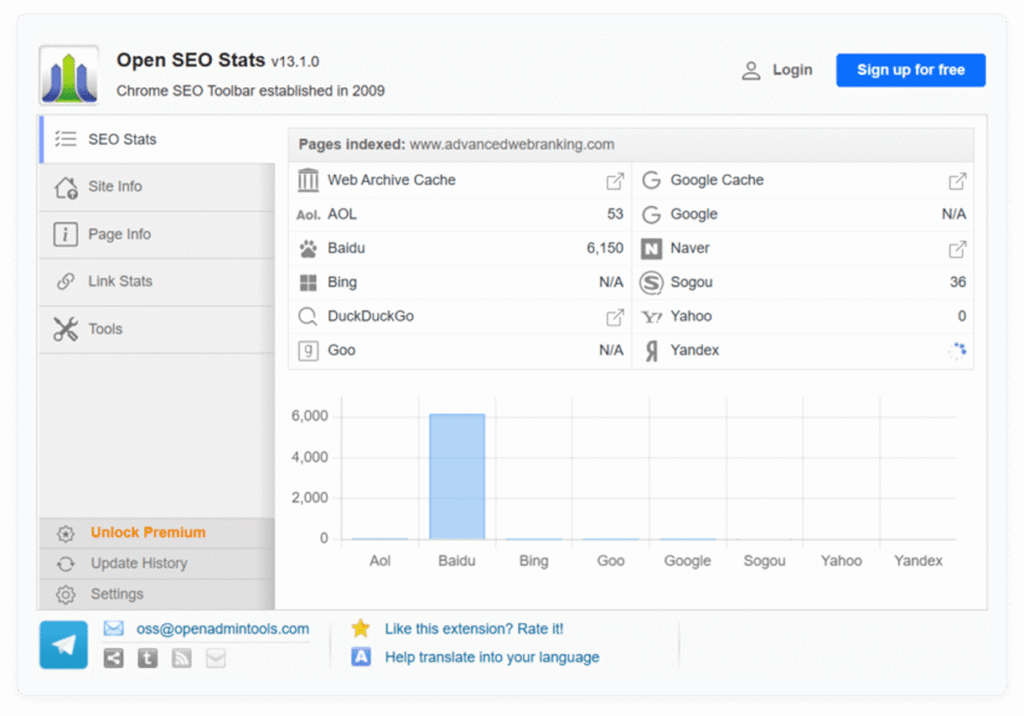Click the Open SEO Stats logo icon
The image size is (1024, 716).
pos(69,76)
